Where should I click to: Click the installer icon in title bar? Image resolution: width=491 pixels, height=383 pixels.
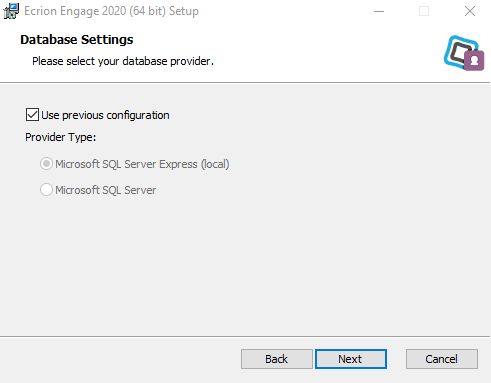tap(11, 11)
